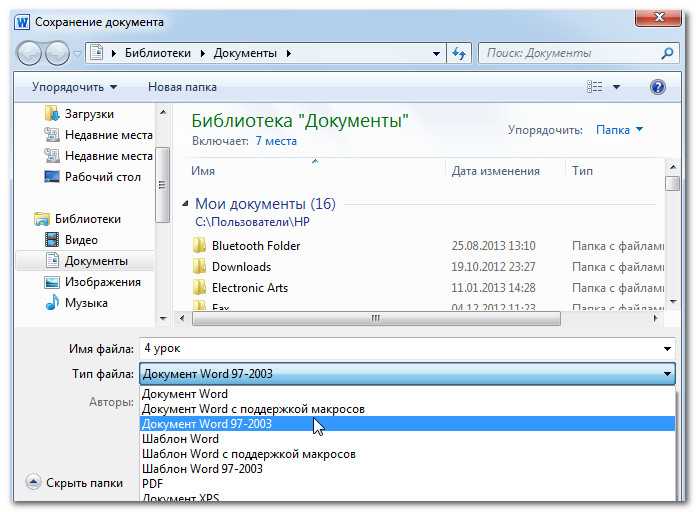This screenshot has height=512, width=696.
Task: Open the 7 места link
Action: [276, 141]
